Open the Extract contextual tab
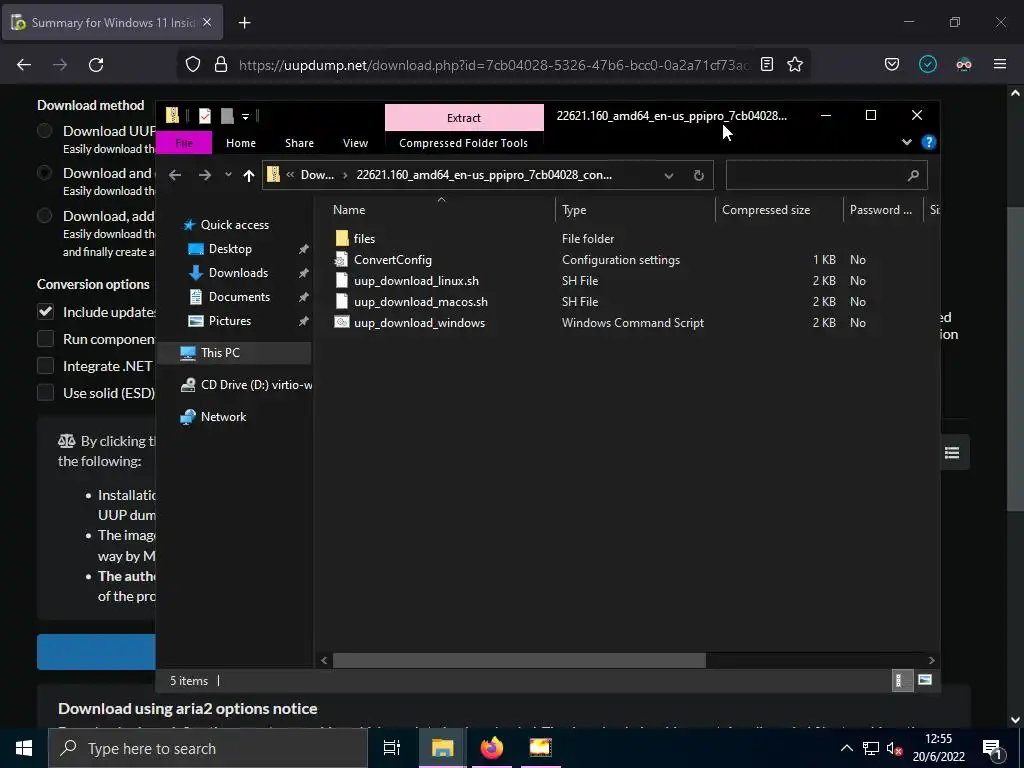 coord(464,118)
